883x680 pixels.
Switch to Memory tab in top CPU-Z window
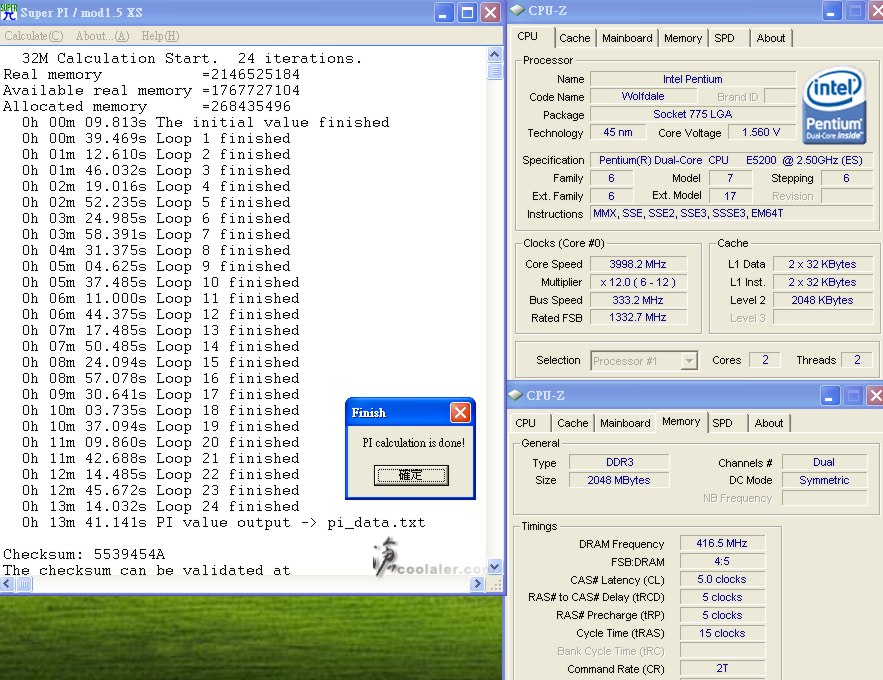click(x=683, y=38)
